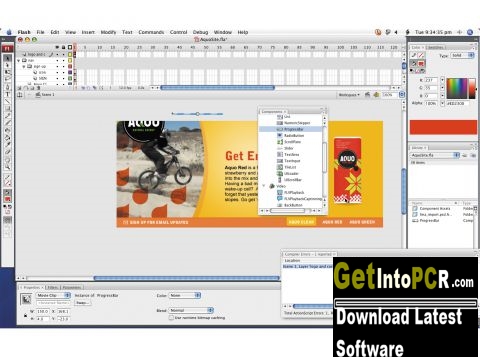Collapse the nested layer folder triangle

24,66
